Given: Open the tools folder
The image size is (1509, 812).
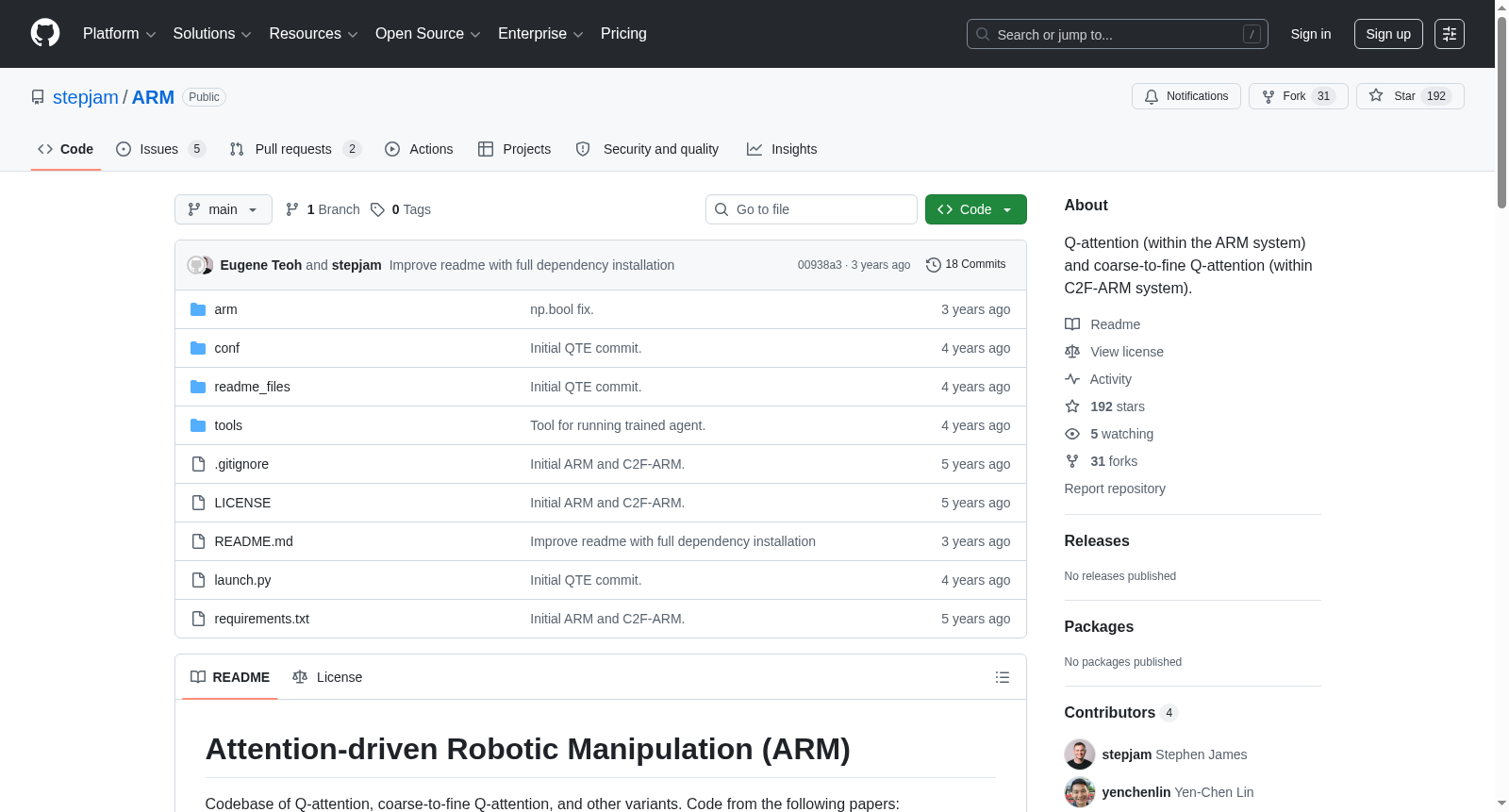Looking at the screenshot, I should tap(228, 425).
